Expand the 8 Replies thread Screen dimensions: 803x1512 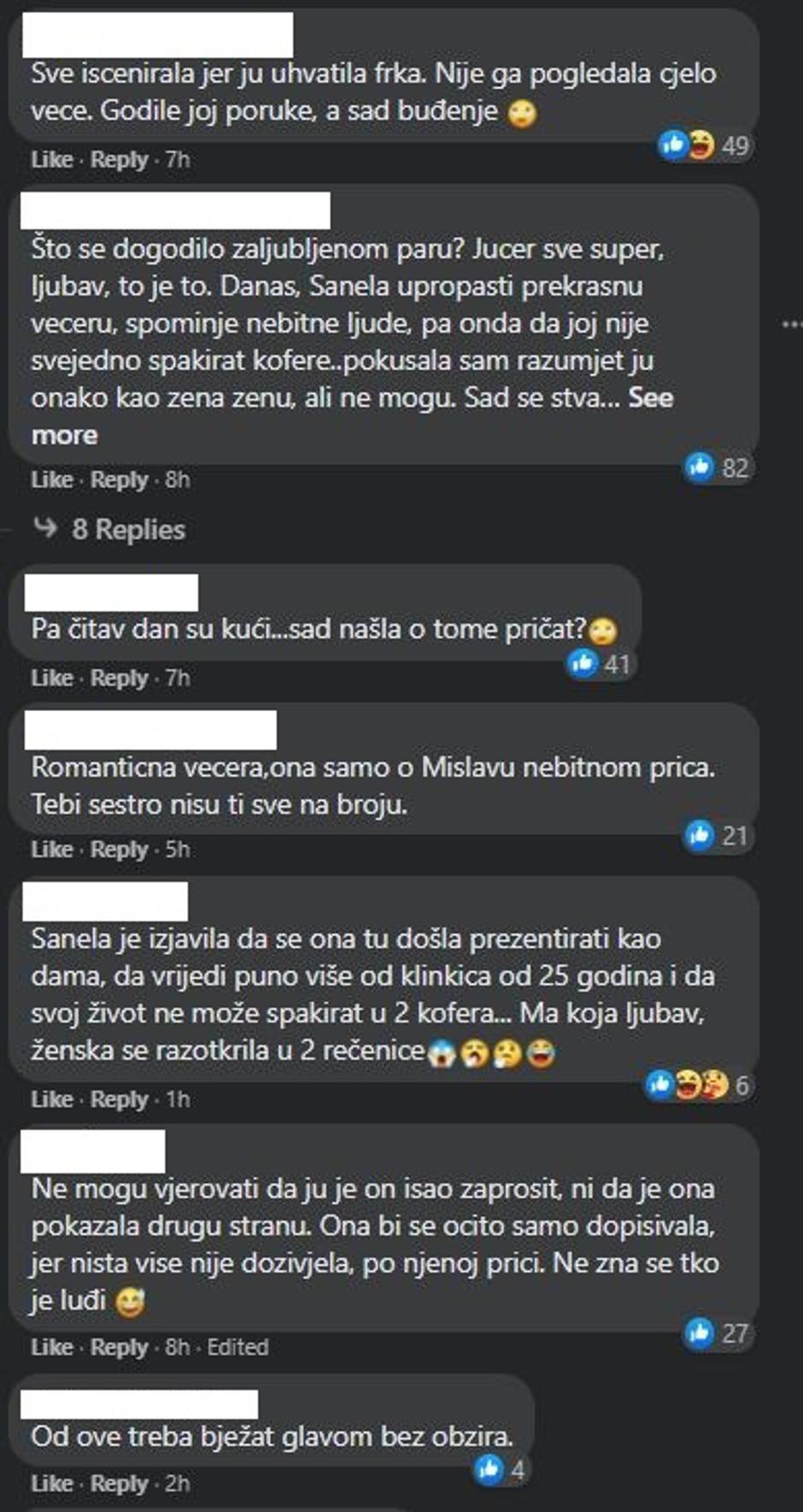109,529
